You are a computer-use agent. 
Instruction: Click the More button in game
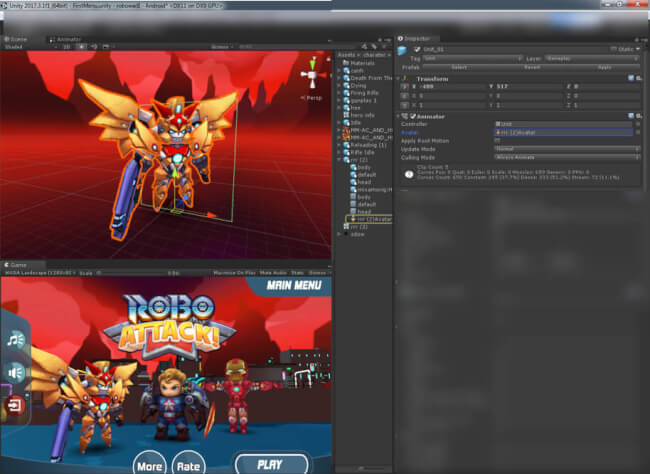click(x=149, y=465)
